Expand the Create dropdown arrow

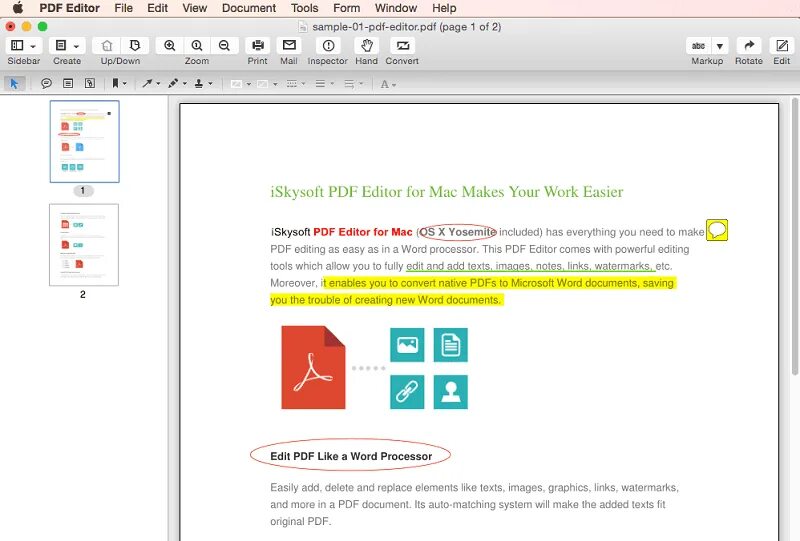click(x=77, y=46)
